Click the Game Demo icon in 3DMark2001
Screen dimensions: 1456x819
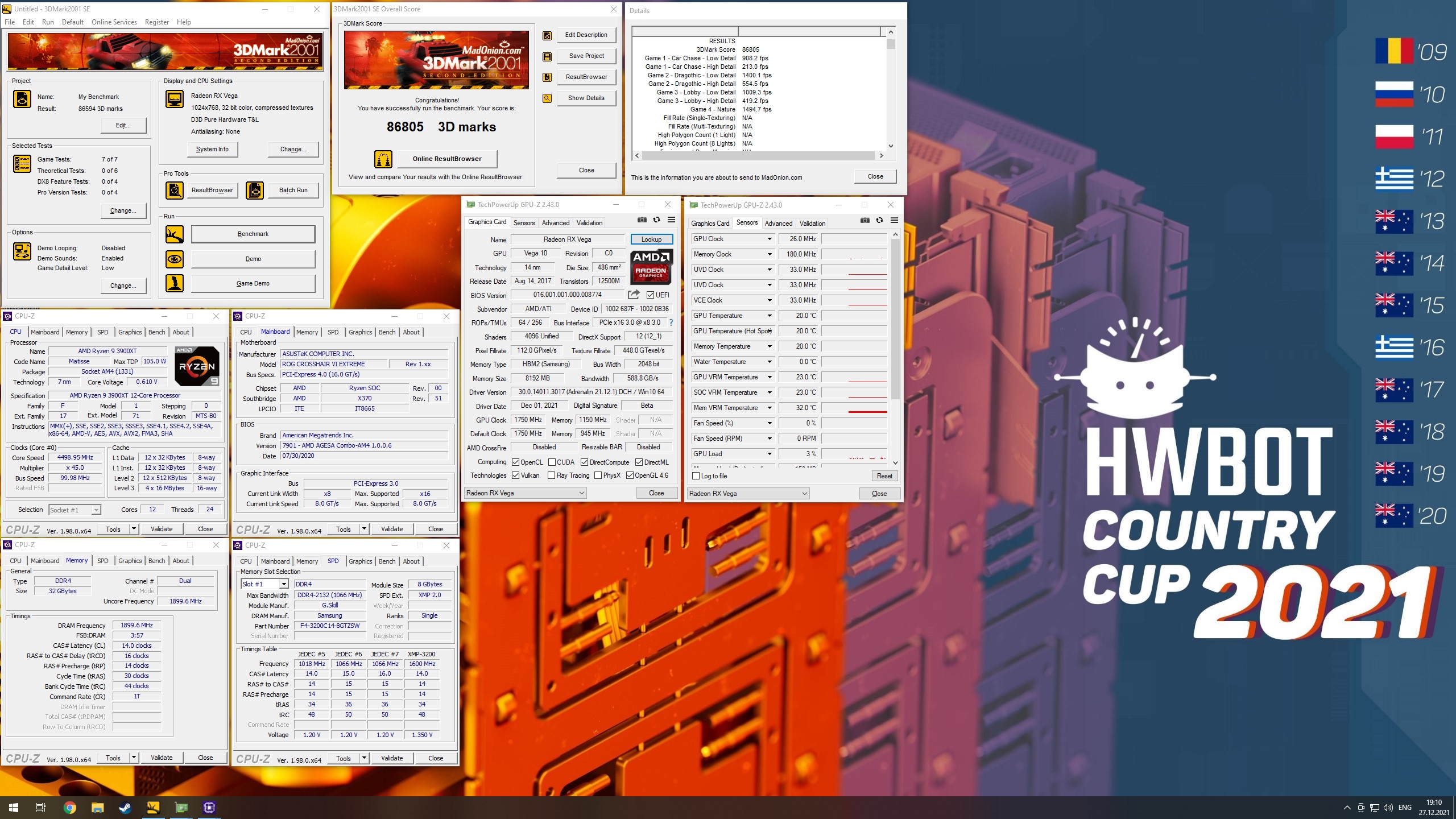click(x=175, y=283)
